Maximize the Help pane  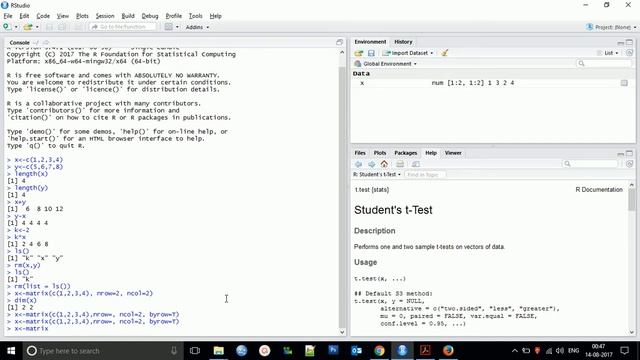pos(629,153)
